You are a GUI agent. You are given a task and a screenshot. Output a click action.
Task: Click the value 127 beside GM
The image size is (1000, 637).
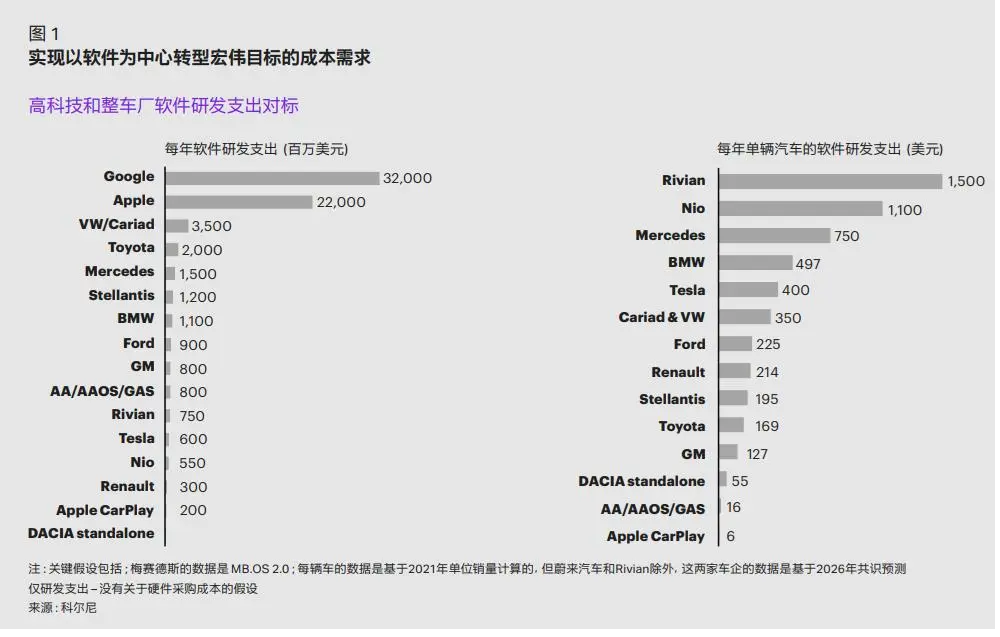[757, 455]
